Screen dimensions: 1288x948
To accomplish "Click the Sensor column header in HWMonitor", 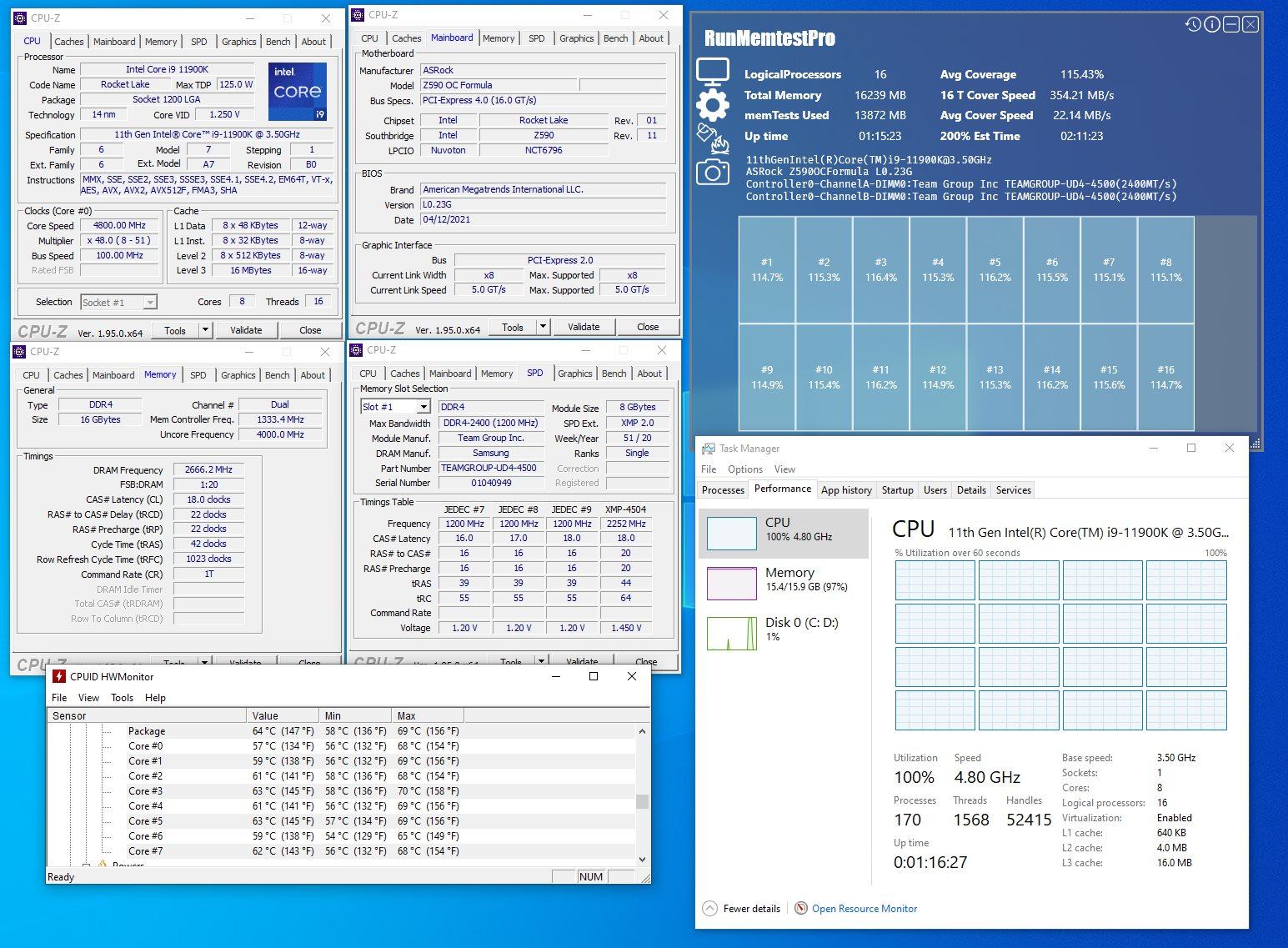I will [x=147, y=715].
